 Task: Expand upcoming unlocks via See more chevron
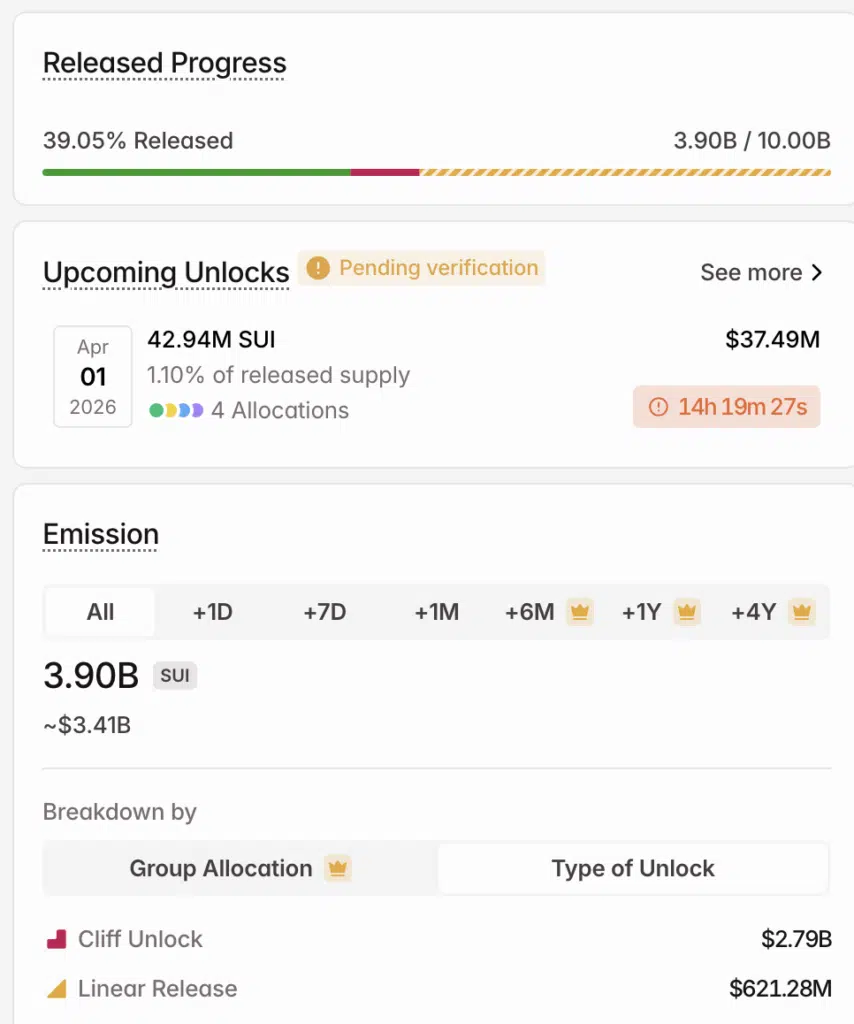816,273
